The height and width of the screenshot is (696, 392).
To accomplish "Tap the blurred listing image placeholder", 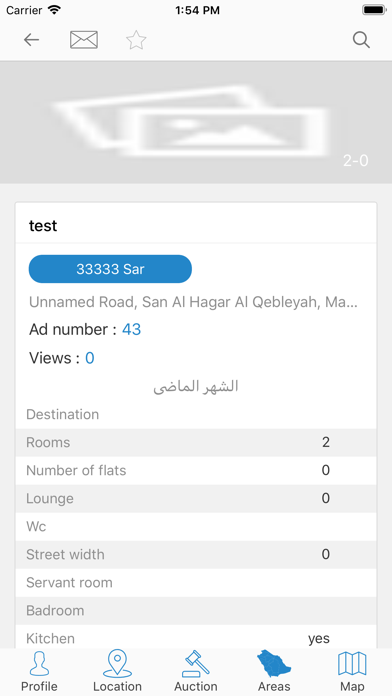I will (x=196, y=123).
